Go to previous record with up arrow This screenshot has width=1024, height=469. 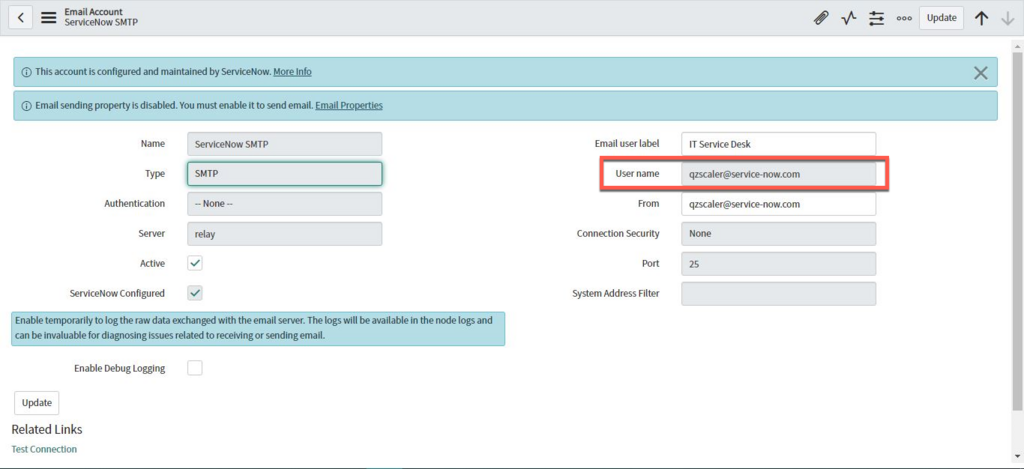click(982, 18)
